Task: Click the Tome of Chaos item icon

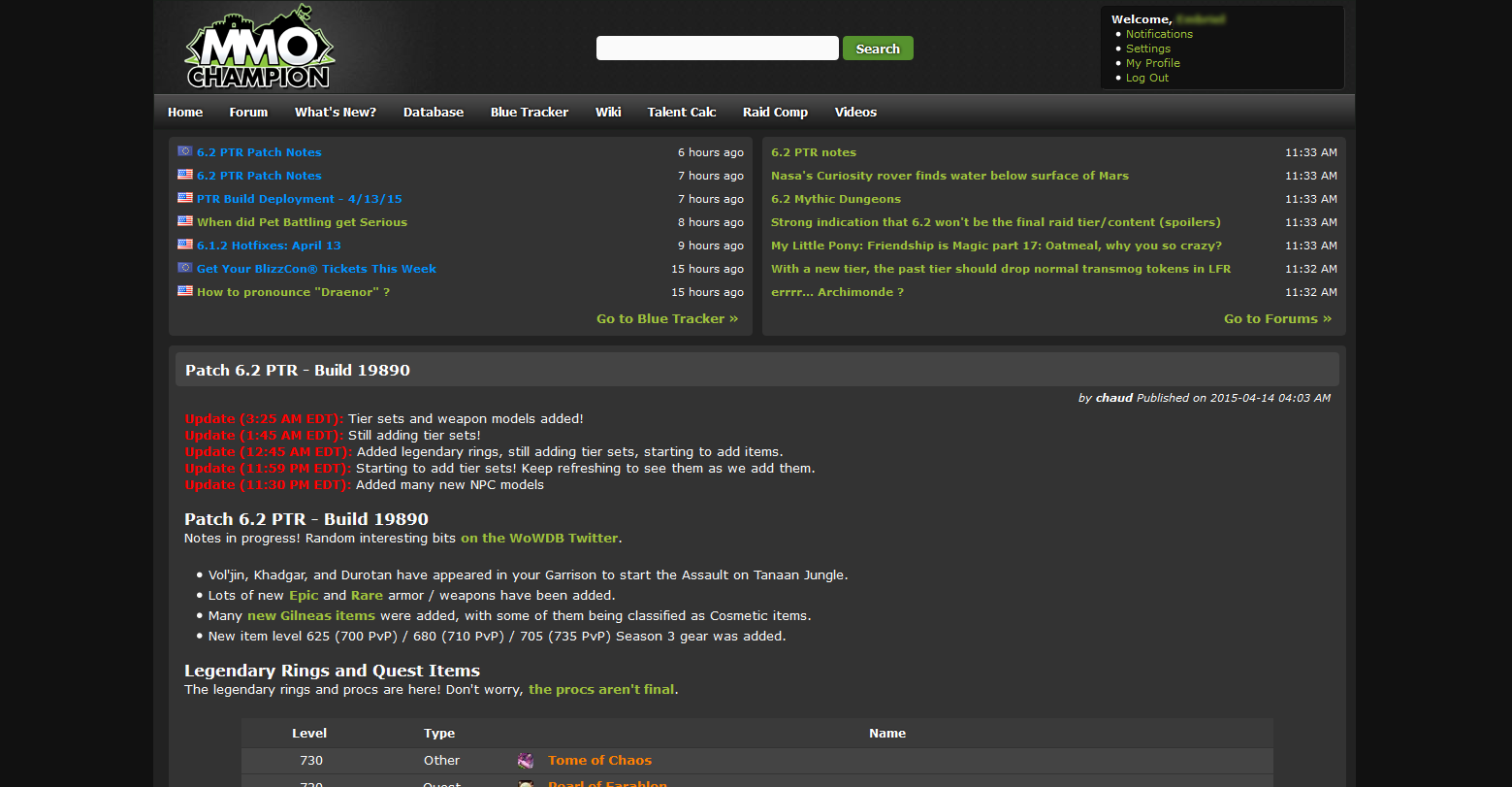Action: 526,760
